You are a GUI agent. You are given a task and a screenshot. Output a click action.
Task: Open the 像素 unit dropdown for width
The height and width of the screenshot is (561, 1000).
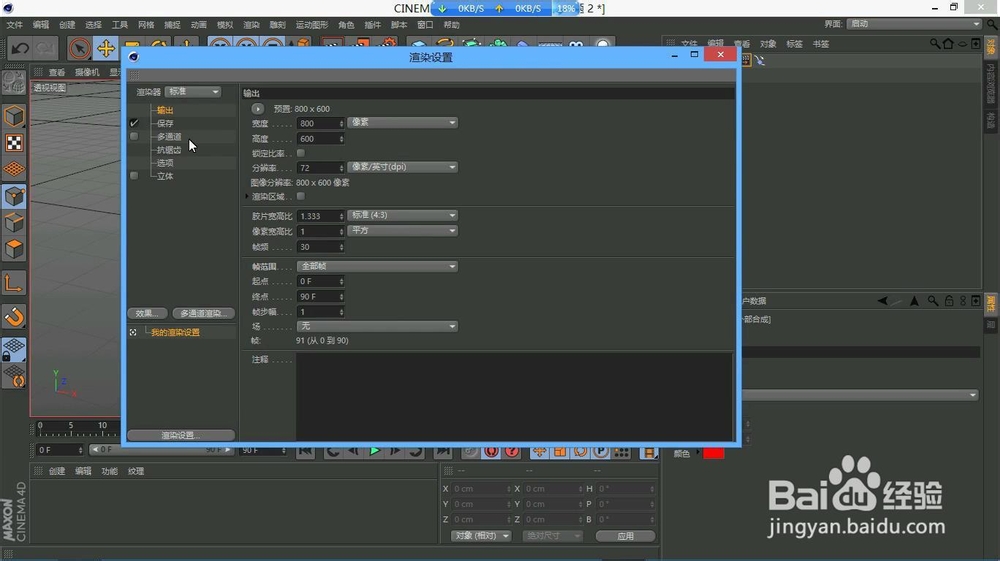click(402, 122)
